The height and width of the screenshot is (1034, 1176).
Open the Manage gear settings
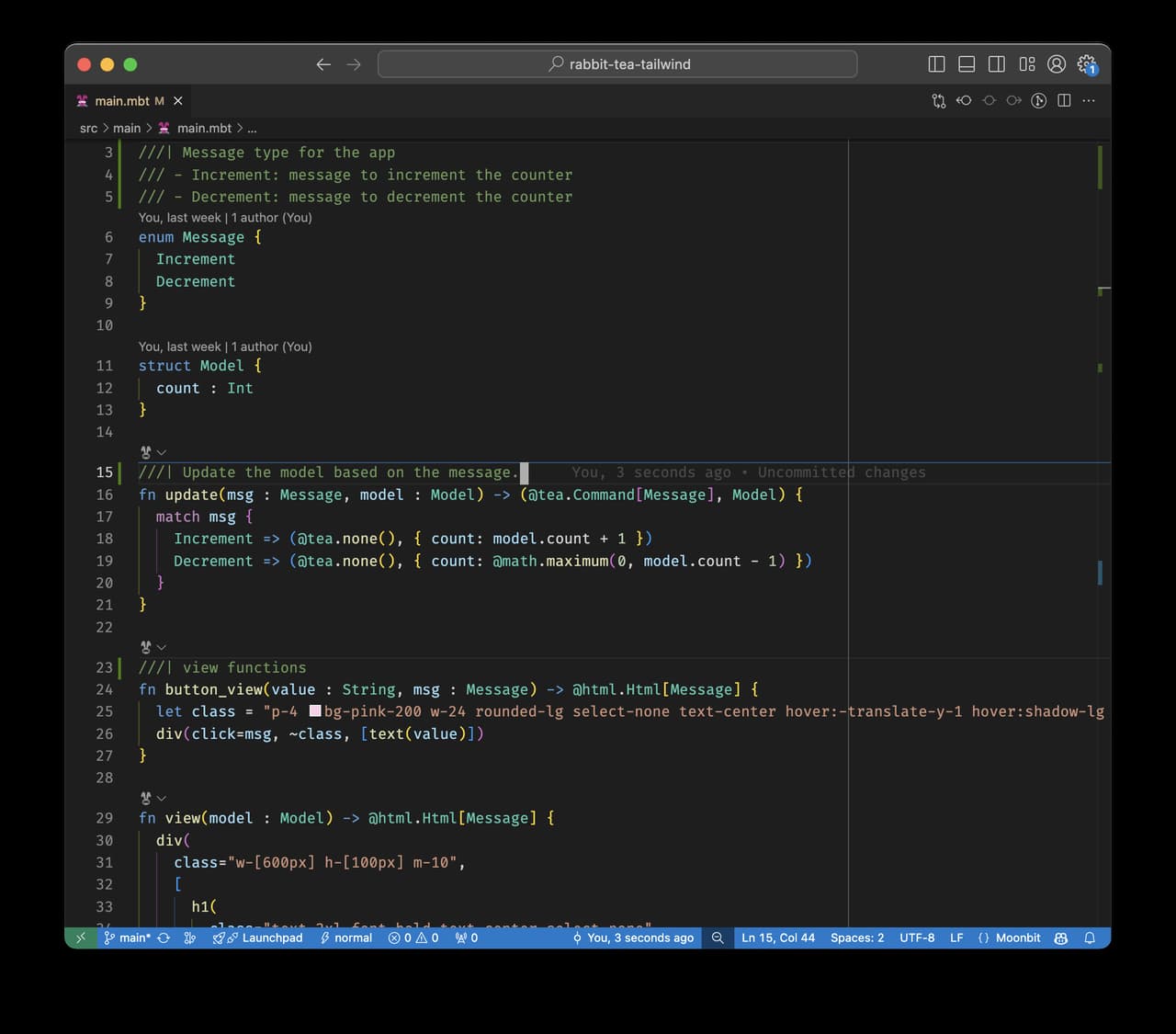1086,64
